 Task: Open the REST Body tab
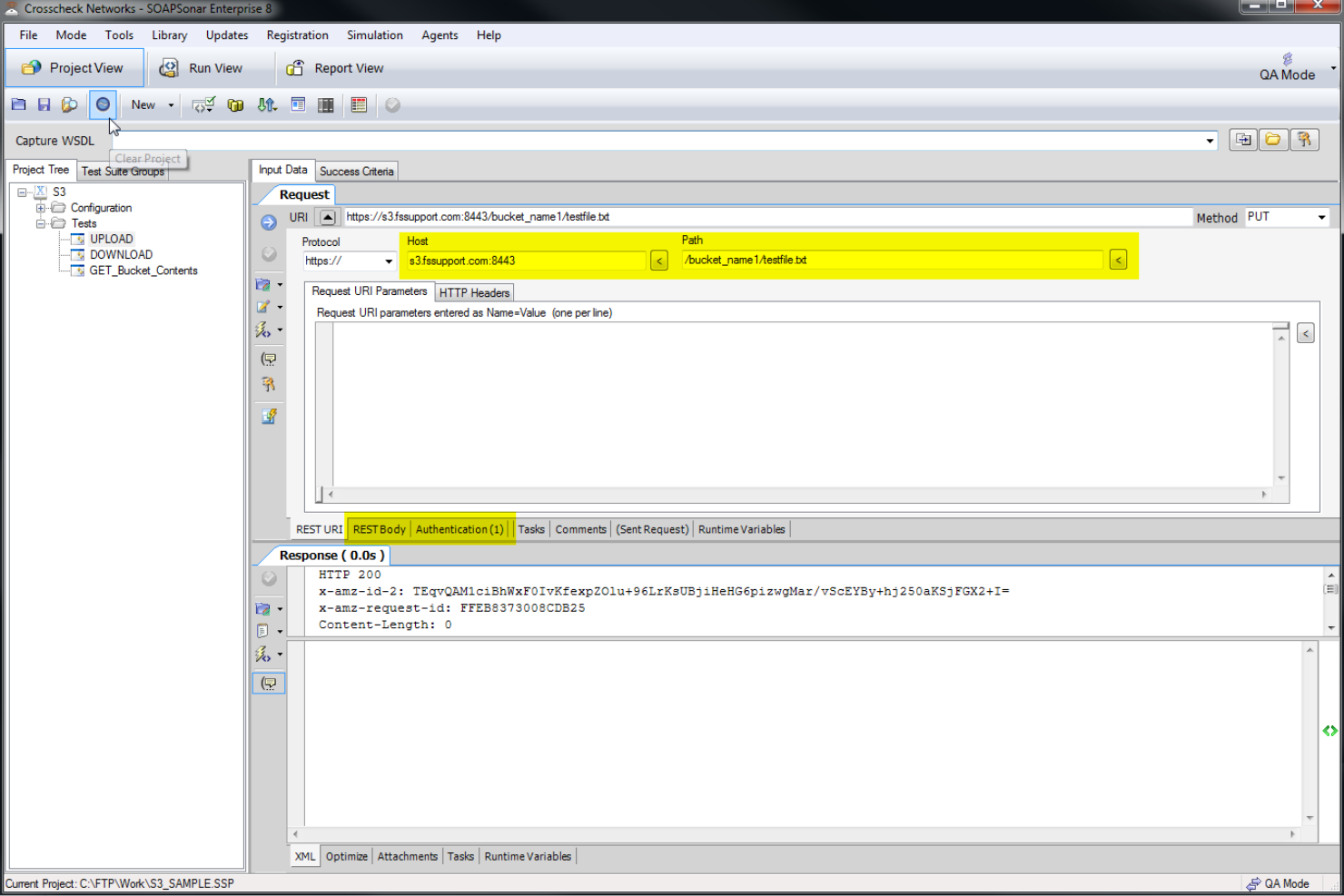pos(379,529)
